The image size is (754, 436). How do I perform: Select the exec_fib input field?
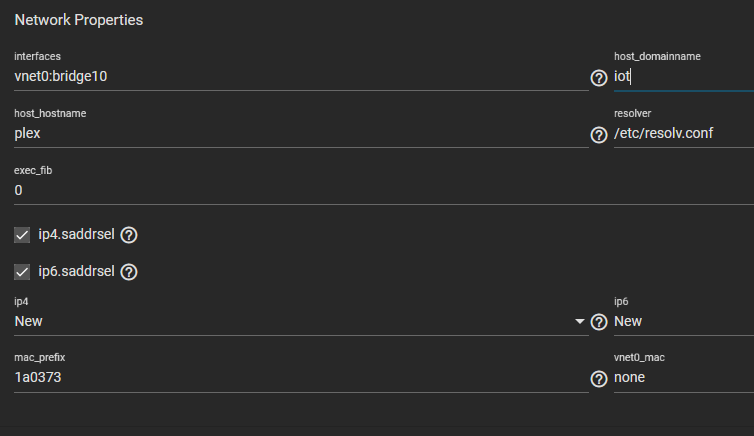pyautogui.click(x=384, y=191)
